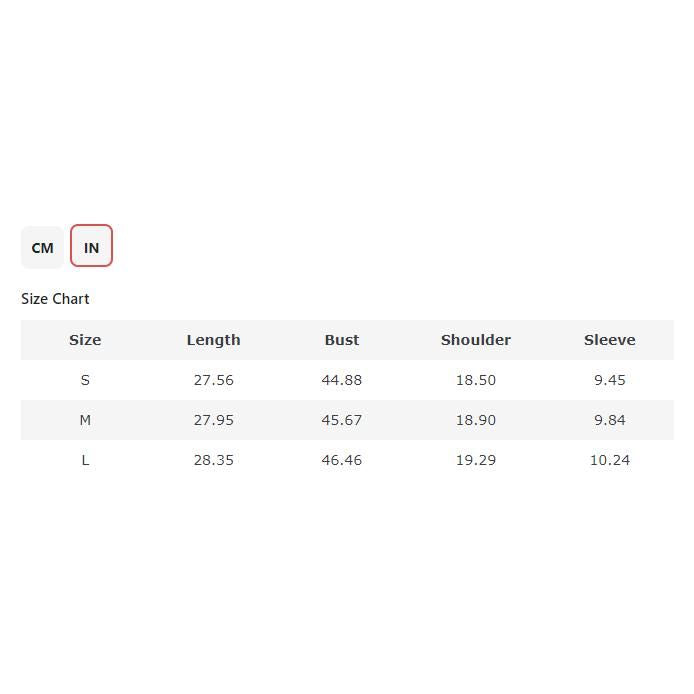The height and width of the screenshot is (694, 694).
Task: Click the Sleeve column header
Action: click(x=609, y=340)
